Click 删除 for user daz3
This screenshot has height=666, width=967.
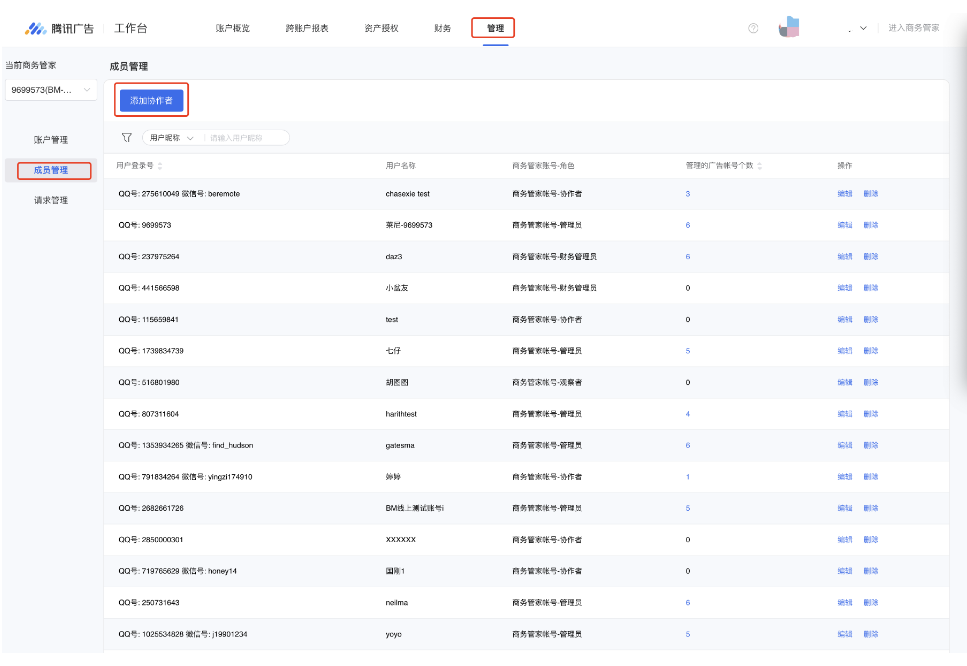click(x=871, y=257)
